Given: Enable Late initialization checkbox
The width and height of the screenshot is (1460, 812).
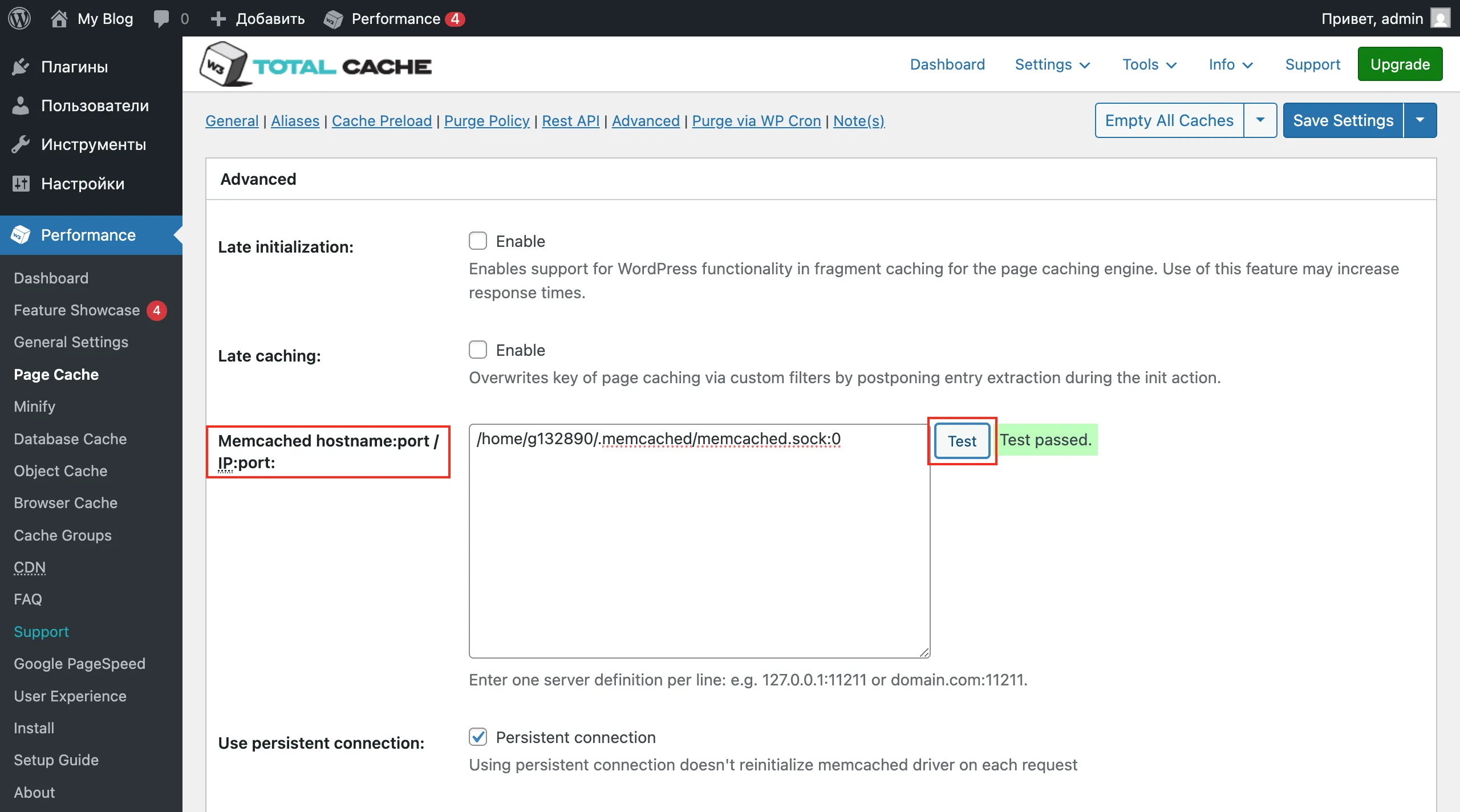Looking at the screenshot, I should (478, 241).
